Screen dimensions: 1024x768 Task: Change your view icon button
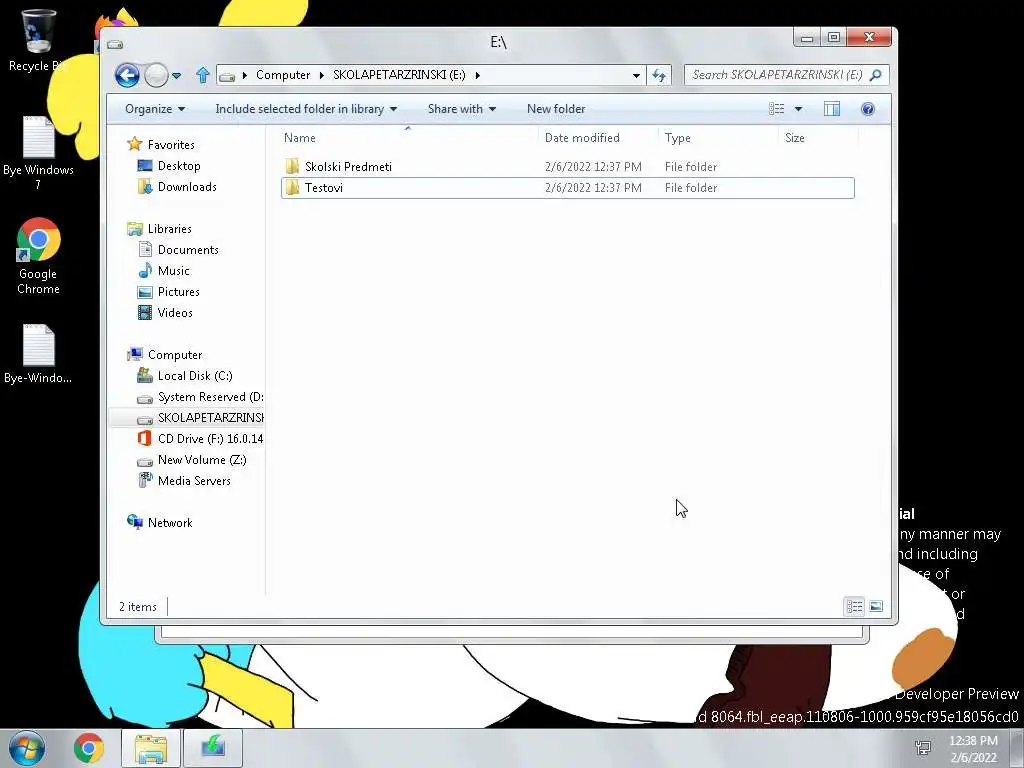(776, 109)
